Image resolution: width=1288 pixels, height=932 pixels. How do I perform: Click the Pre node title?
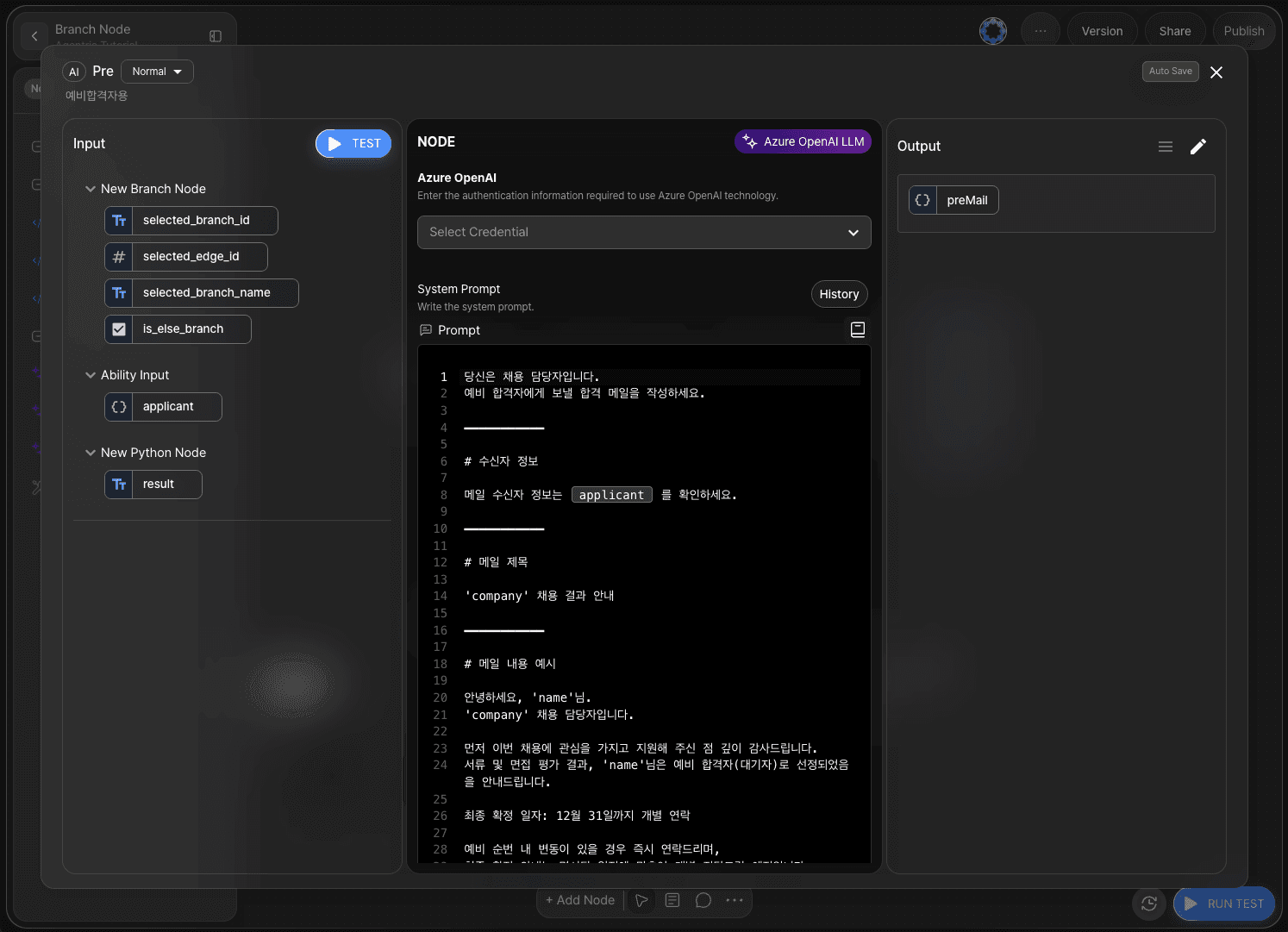[103, 72]
